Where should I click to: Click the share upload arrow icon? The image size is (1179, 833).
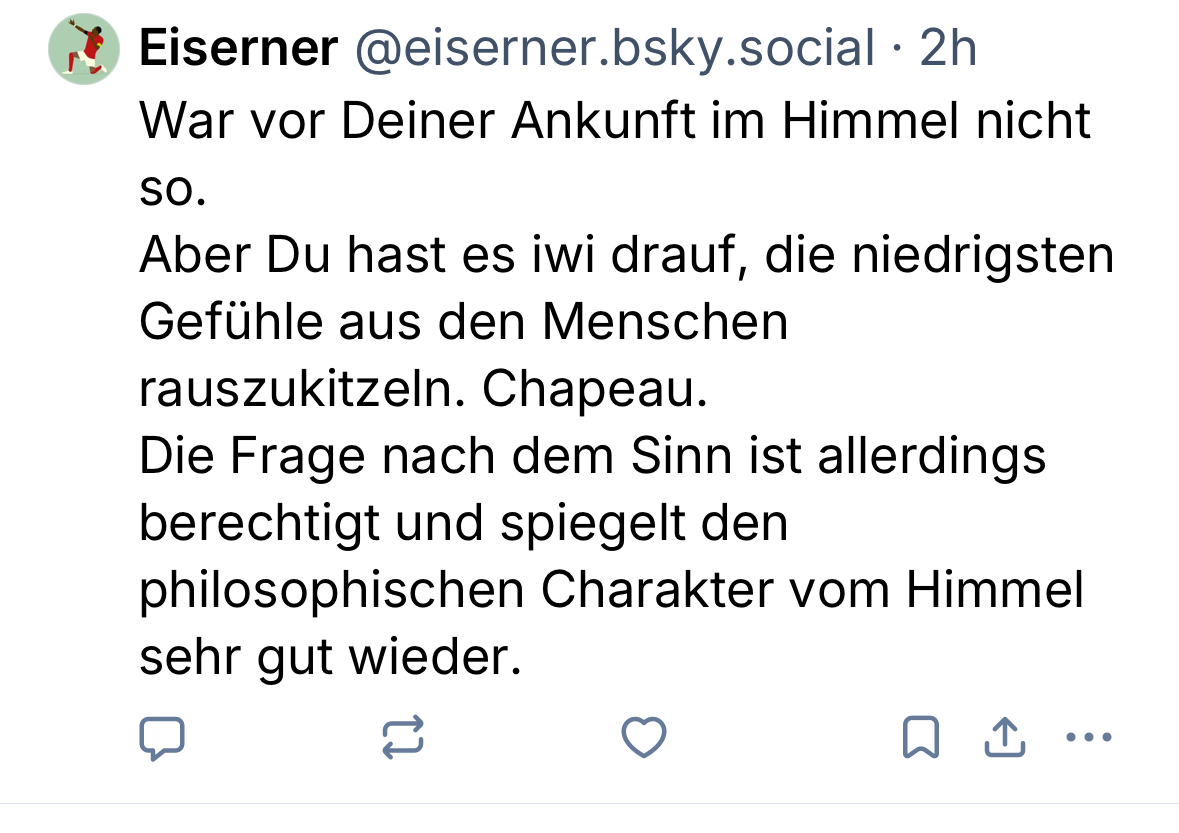pos(1004,739)
